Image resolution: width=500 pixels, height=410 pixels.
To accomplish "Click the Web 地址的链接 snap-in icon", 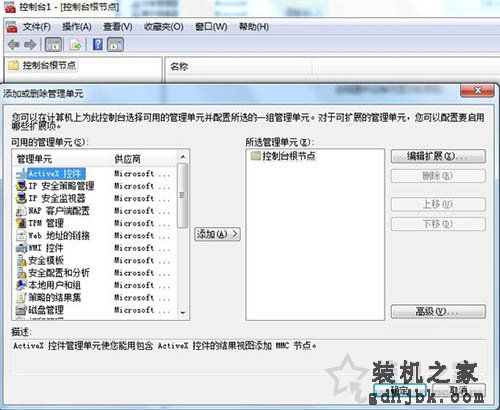I will click(22, 236).
